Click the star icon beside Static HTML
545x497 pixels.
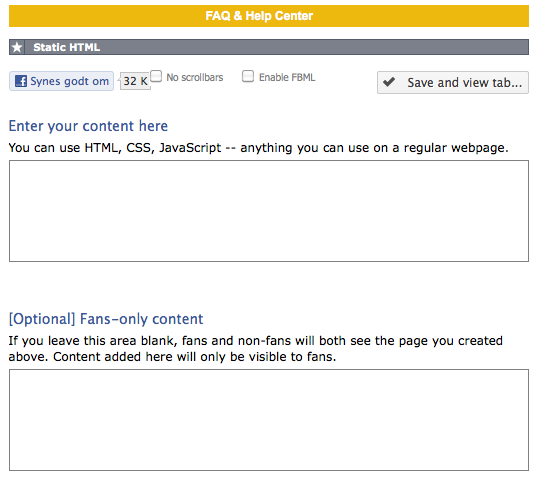pos(17,47)
